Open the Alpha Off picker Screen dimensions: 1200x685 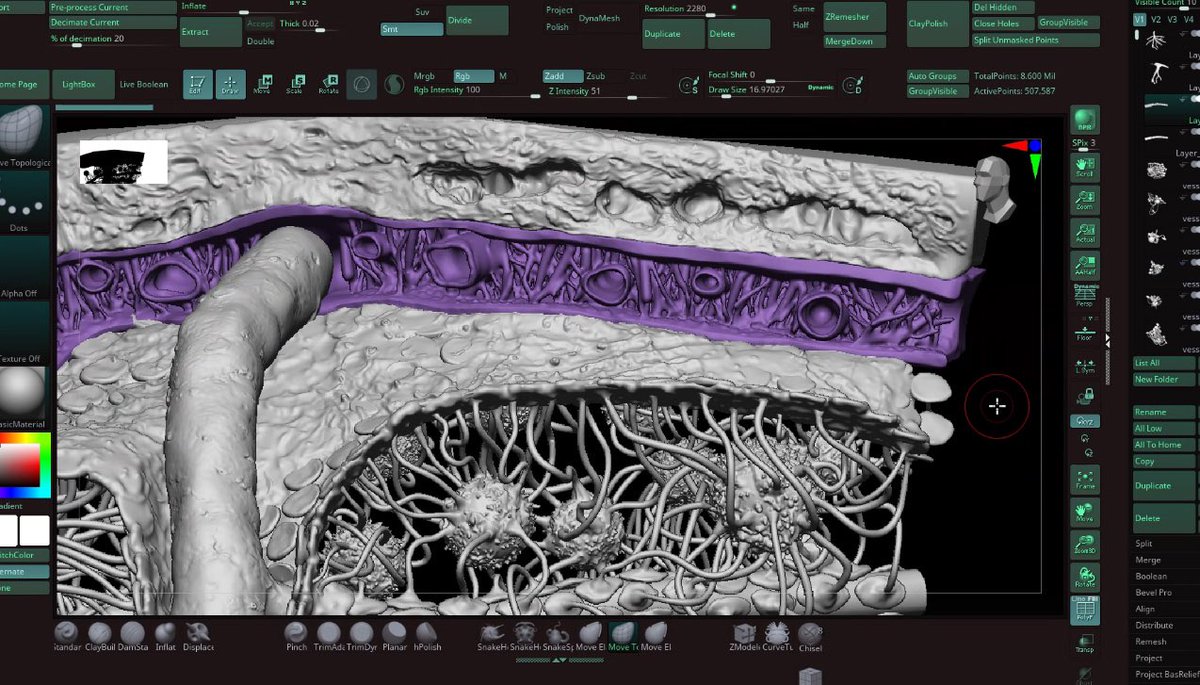coord(22,268)
